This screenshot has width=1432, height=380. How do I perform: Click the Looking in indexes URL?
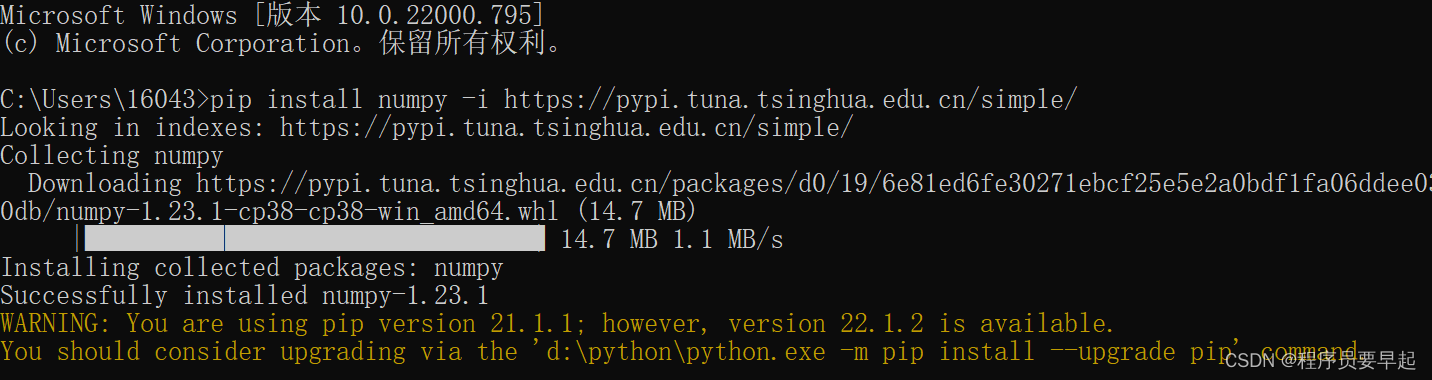coord(567,128)
